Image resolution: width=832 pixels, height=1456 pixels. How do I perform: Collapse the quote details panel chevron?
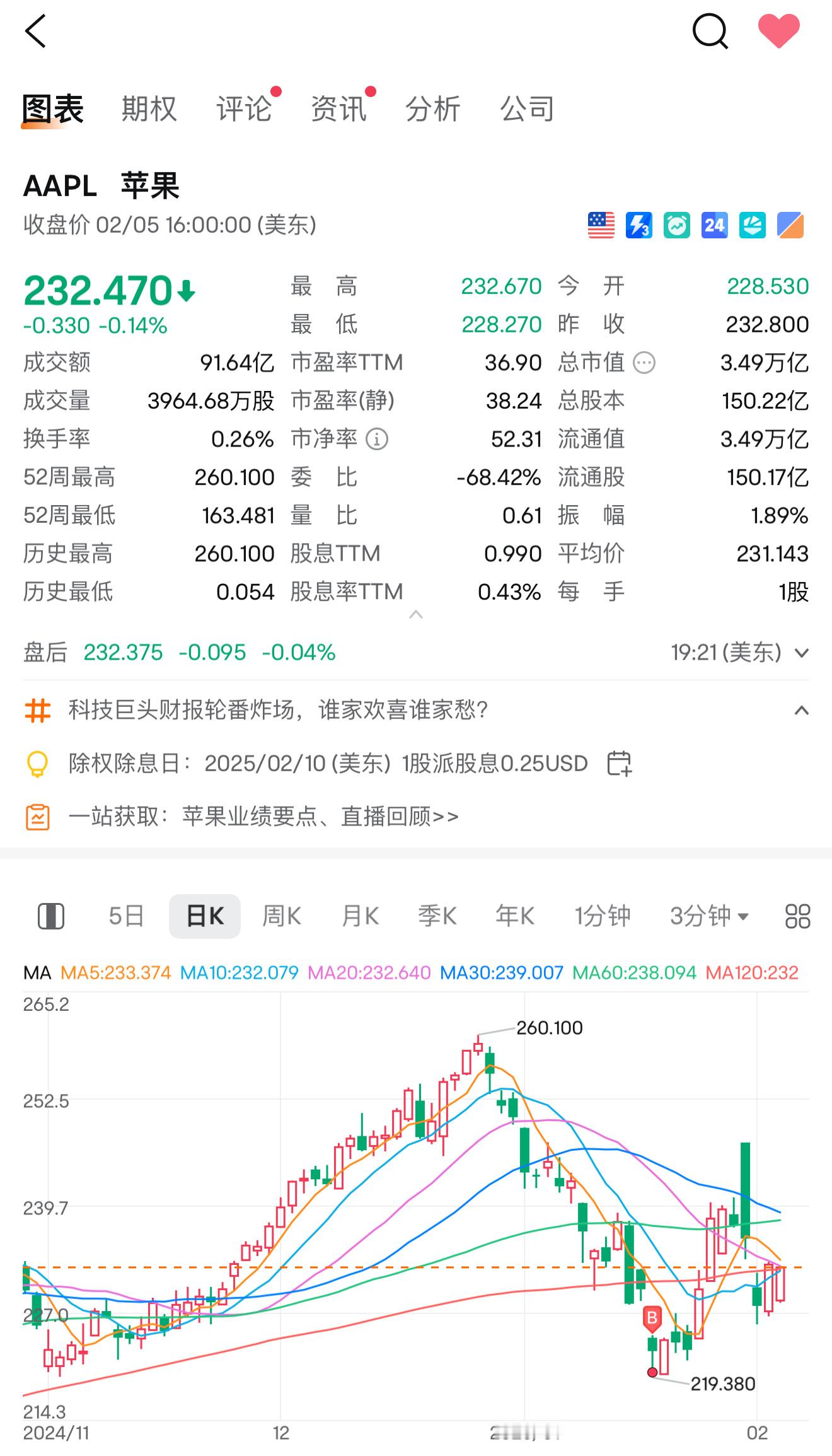click(x=416, y=614)
